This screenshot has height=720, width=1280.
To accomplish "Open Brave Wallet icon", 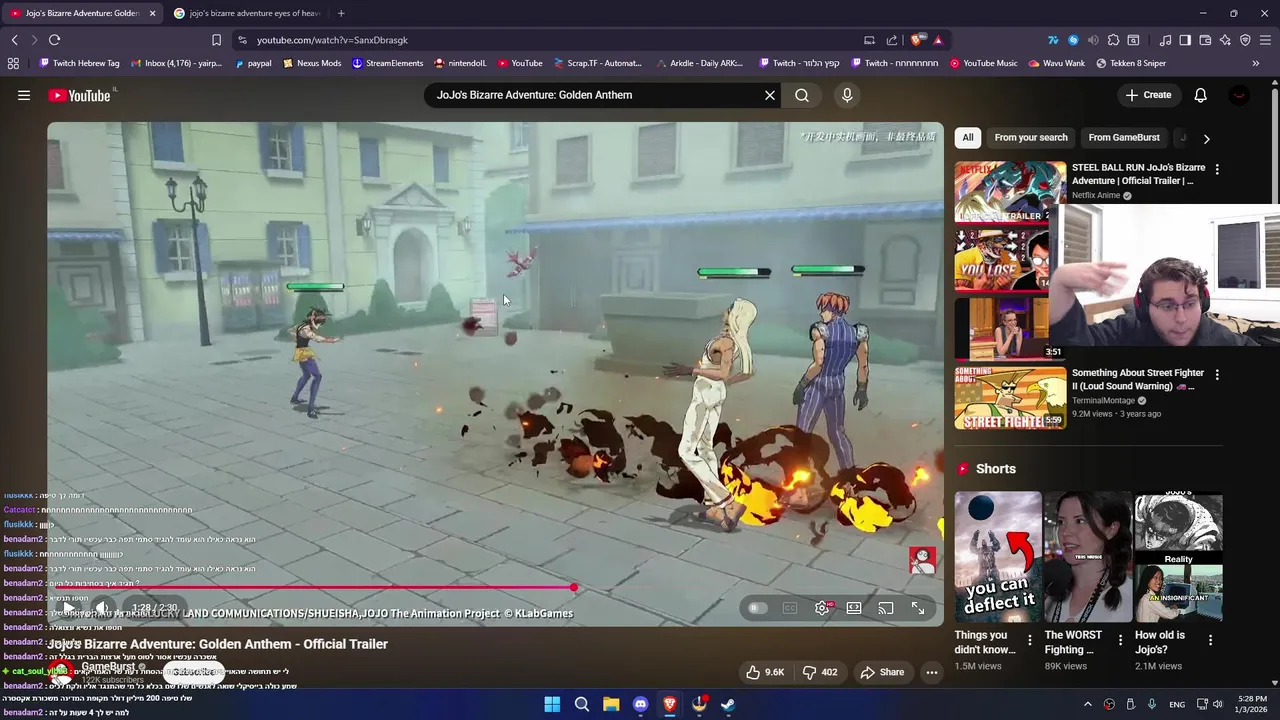I will pos(1205,40).
